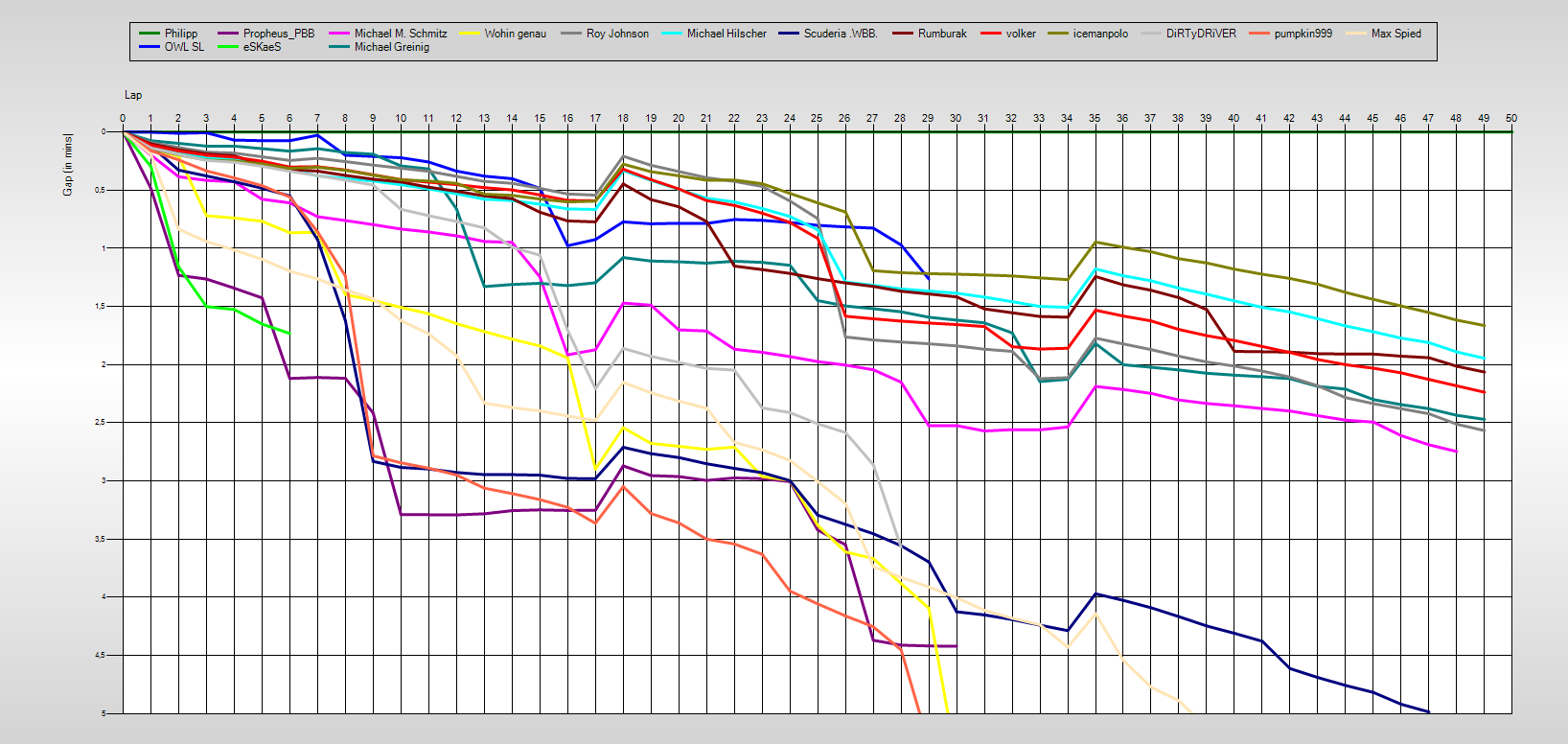Click the beige Max Spied legend line swatch
The image size is (1568, 744).
point(1355,34)
